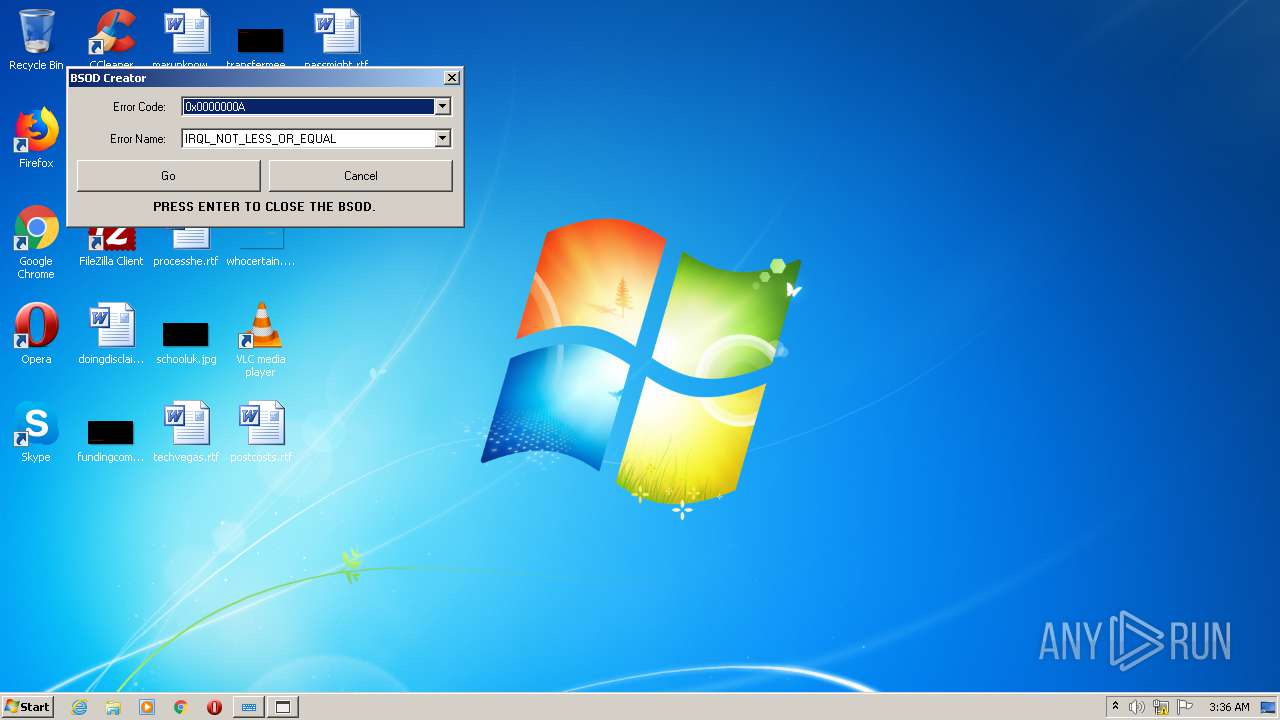Click the BSOD Creator title bar text
The height and width of the screenshot is (720, 1280).
pyautogui.click(x=108, y=78)
